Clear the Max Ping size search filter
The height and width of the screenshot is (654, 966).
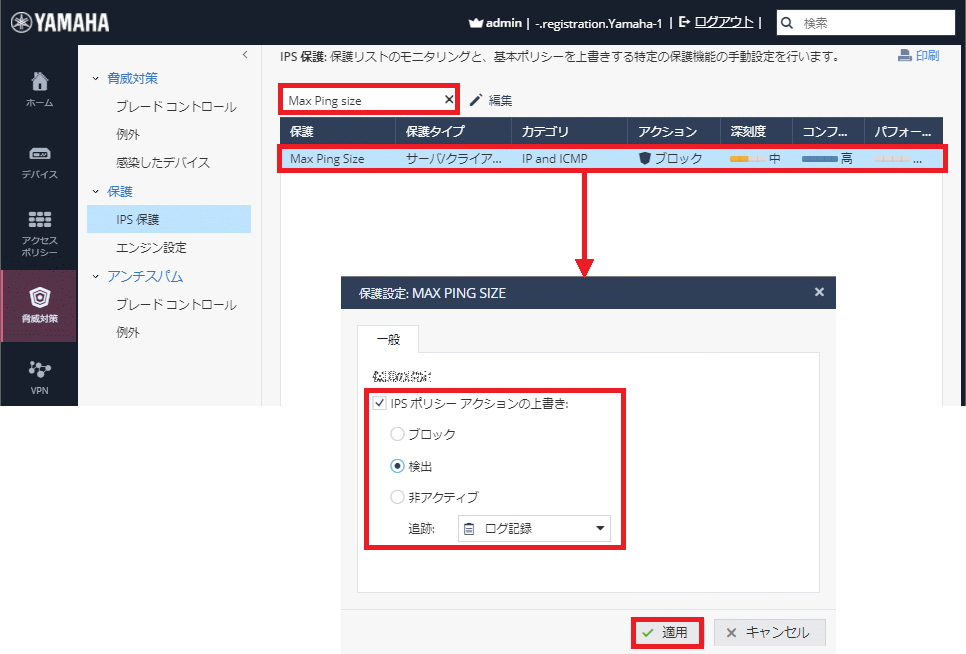[x=448, y=100]
